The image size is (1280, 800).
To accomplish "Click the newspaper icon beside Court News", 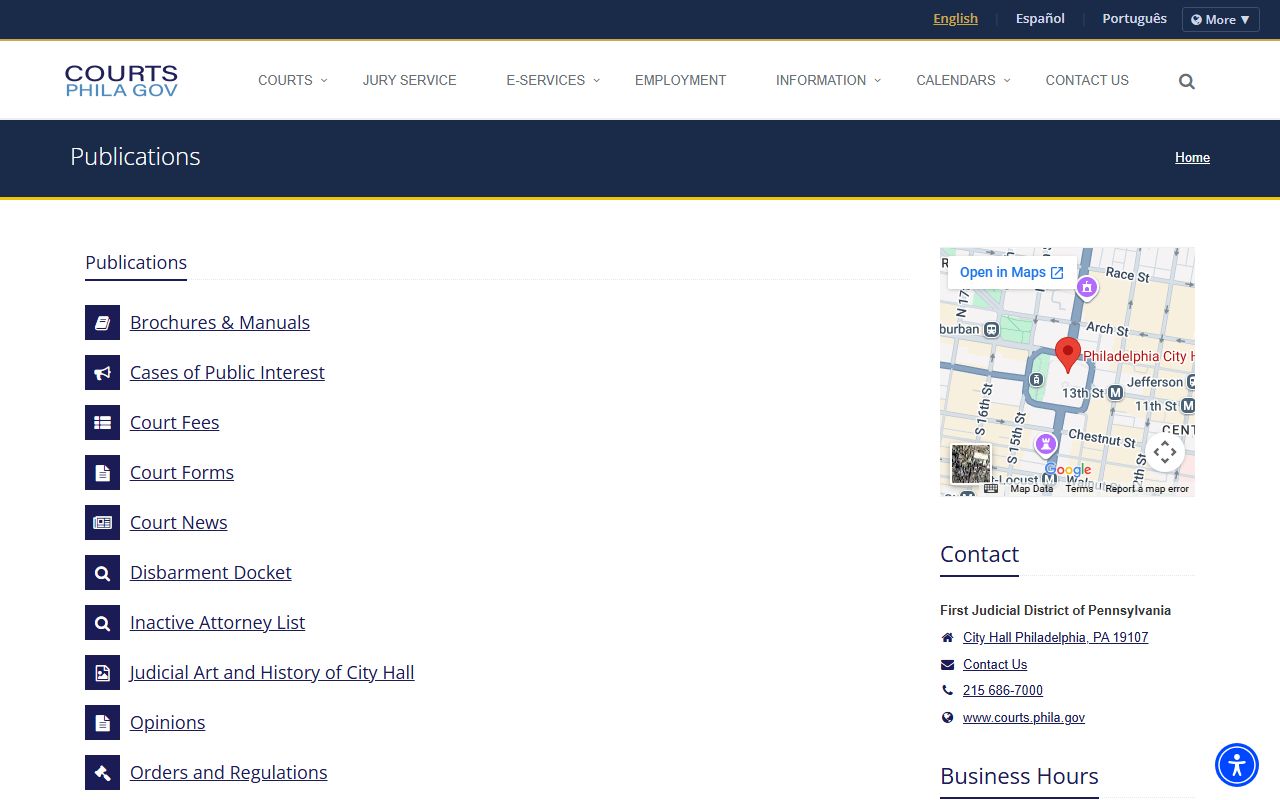I will coord(102,522).
